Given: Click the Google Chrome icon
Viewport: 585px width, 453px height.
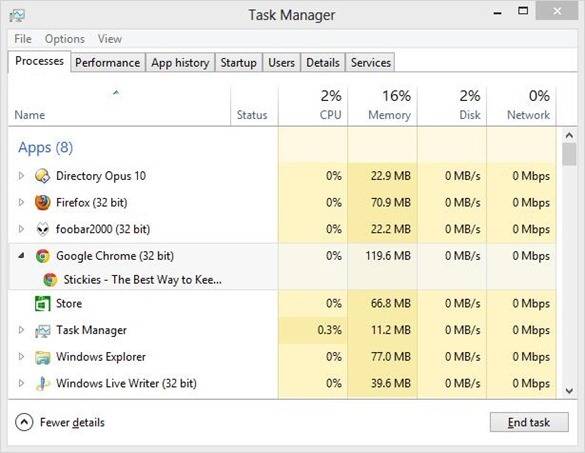Looking at the screenshot, I should point(43,256).
